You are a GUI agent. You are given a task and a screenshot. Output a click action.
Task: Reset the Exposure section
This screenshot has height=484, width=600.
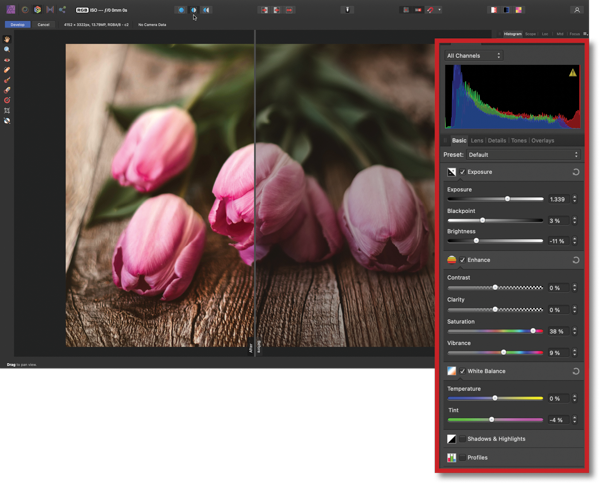(576, 172)
